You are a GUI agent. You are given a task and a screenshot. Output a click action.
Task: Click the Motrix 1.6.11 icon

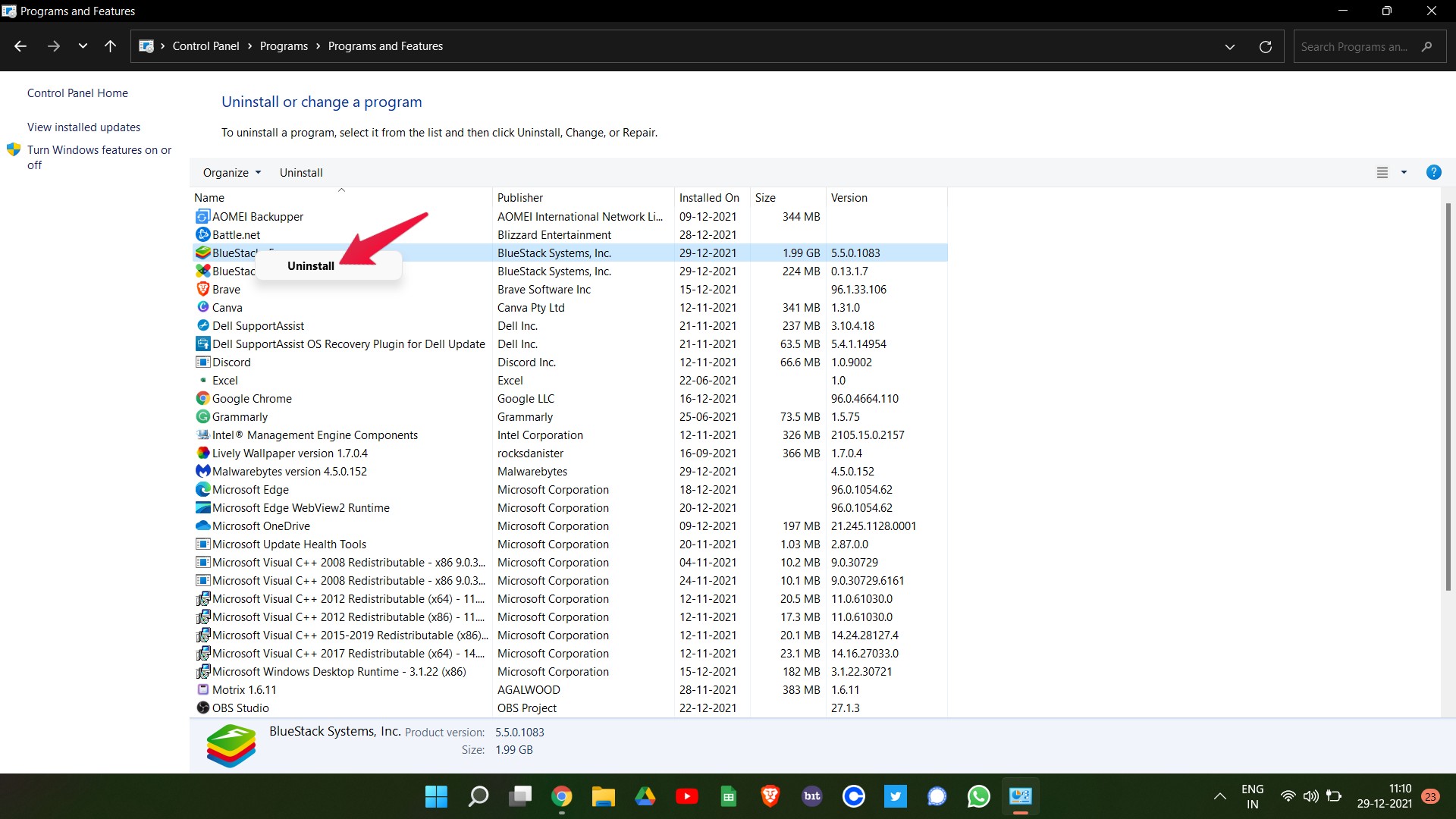coord(202,690)
